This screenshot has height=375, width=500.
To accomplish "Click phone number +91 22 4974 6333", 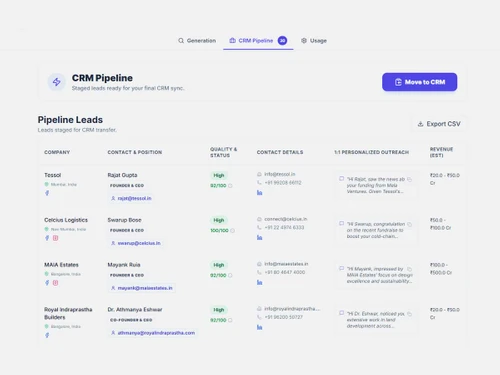I will pos(284,228).
